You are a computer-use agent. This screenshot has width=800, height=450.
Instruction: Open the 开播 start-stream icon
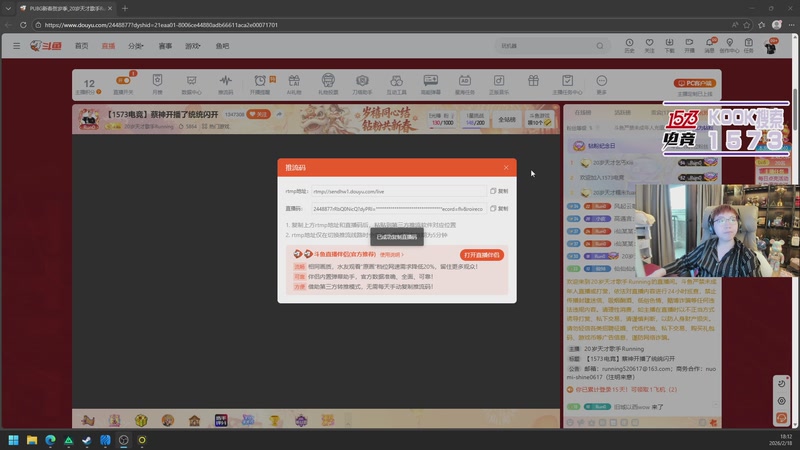pyautogui.click(x=689, y=45)
